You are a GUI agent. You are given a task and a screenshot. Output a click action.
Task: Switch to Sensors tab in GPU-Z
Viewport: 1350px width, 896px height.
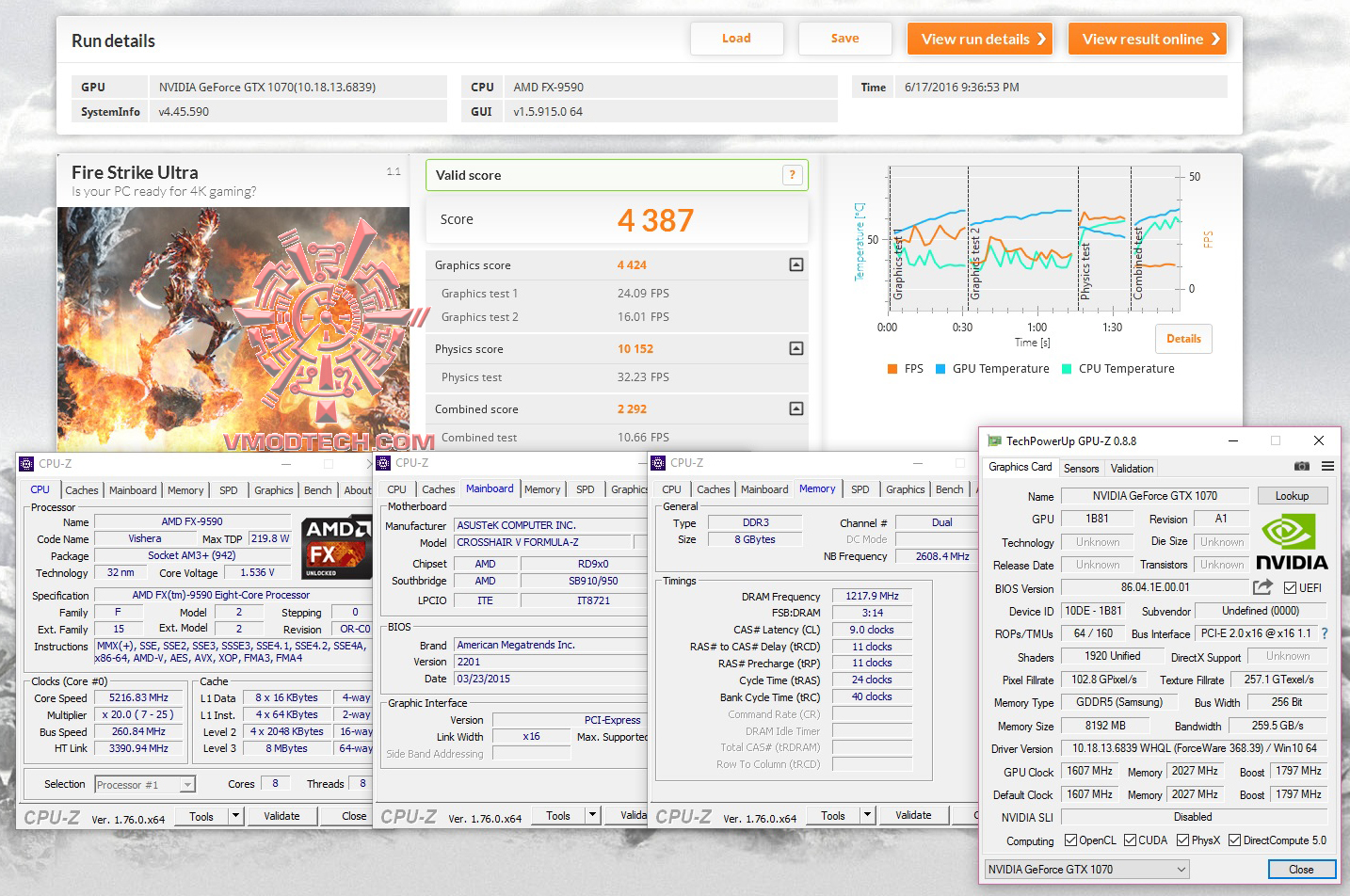[x=1081, y=469]
